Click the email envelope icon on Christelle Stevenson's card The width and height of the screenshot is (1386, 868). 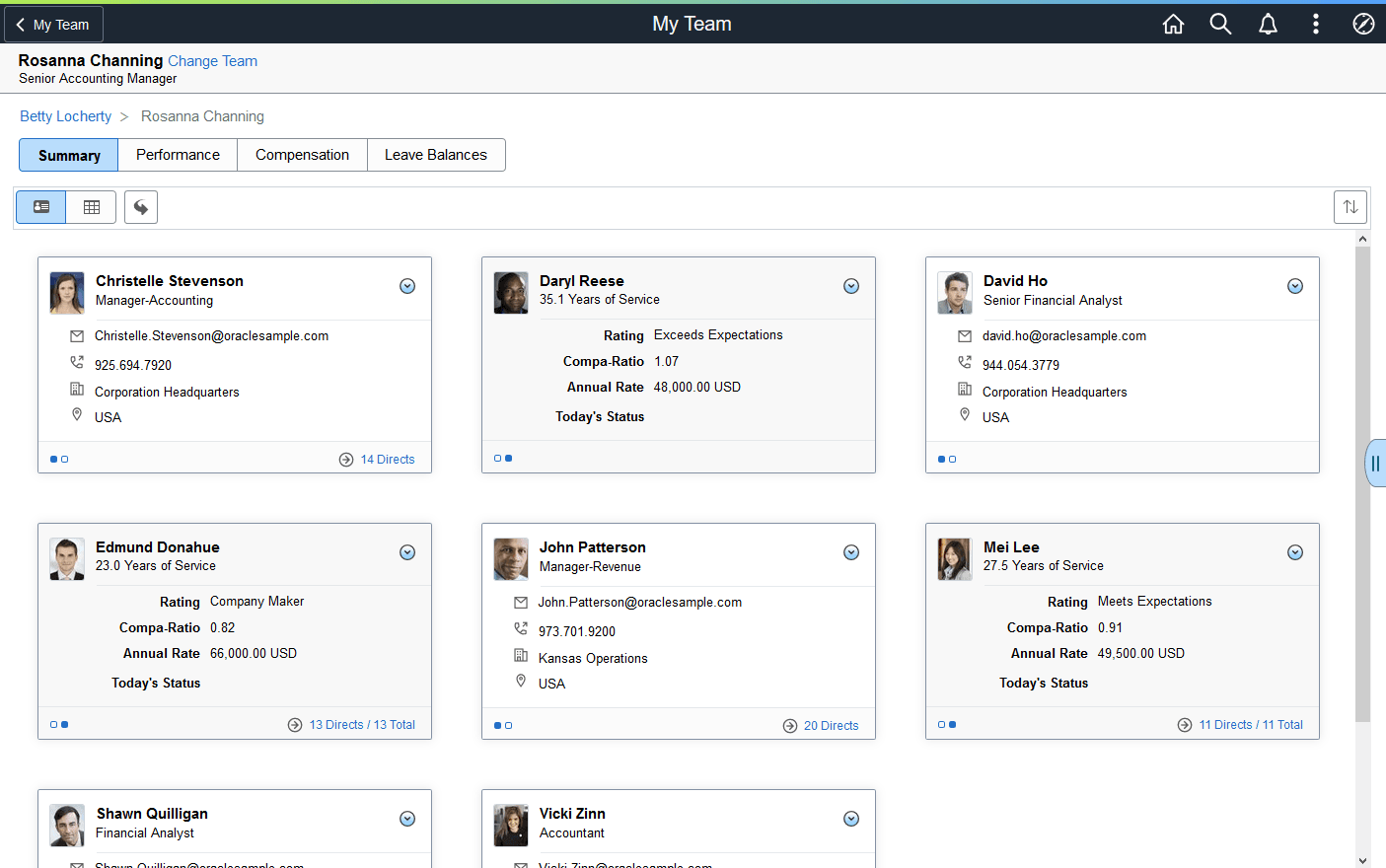tap(77, 336)
